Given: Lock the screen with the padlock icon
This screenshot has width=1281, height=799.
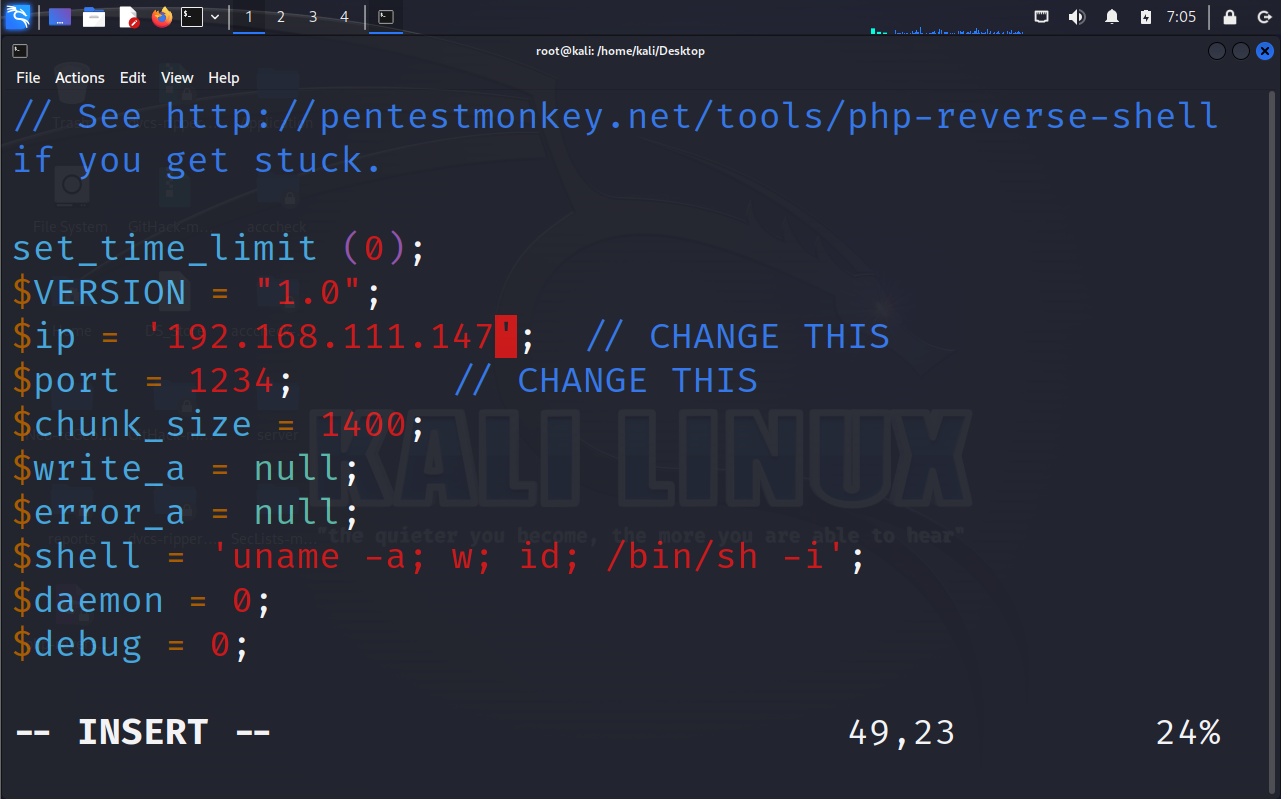Looking at the screenshot, I should pos(1230,17).
